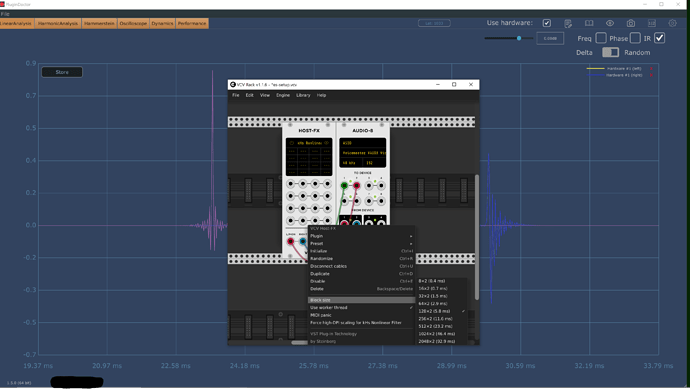Select block size 128x2 (5.8 ms)
The height and width of the screenshot is (389, 690).
click(441, 311)
